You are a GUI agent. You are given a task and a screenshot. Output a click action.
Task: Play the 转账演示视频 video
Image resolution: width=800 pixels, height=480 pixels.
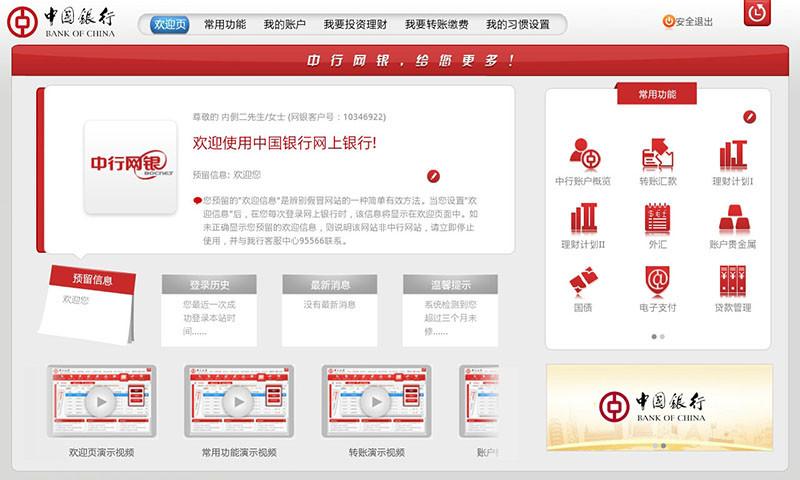point(377,401)
